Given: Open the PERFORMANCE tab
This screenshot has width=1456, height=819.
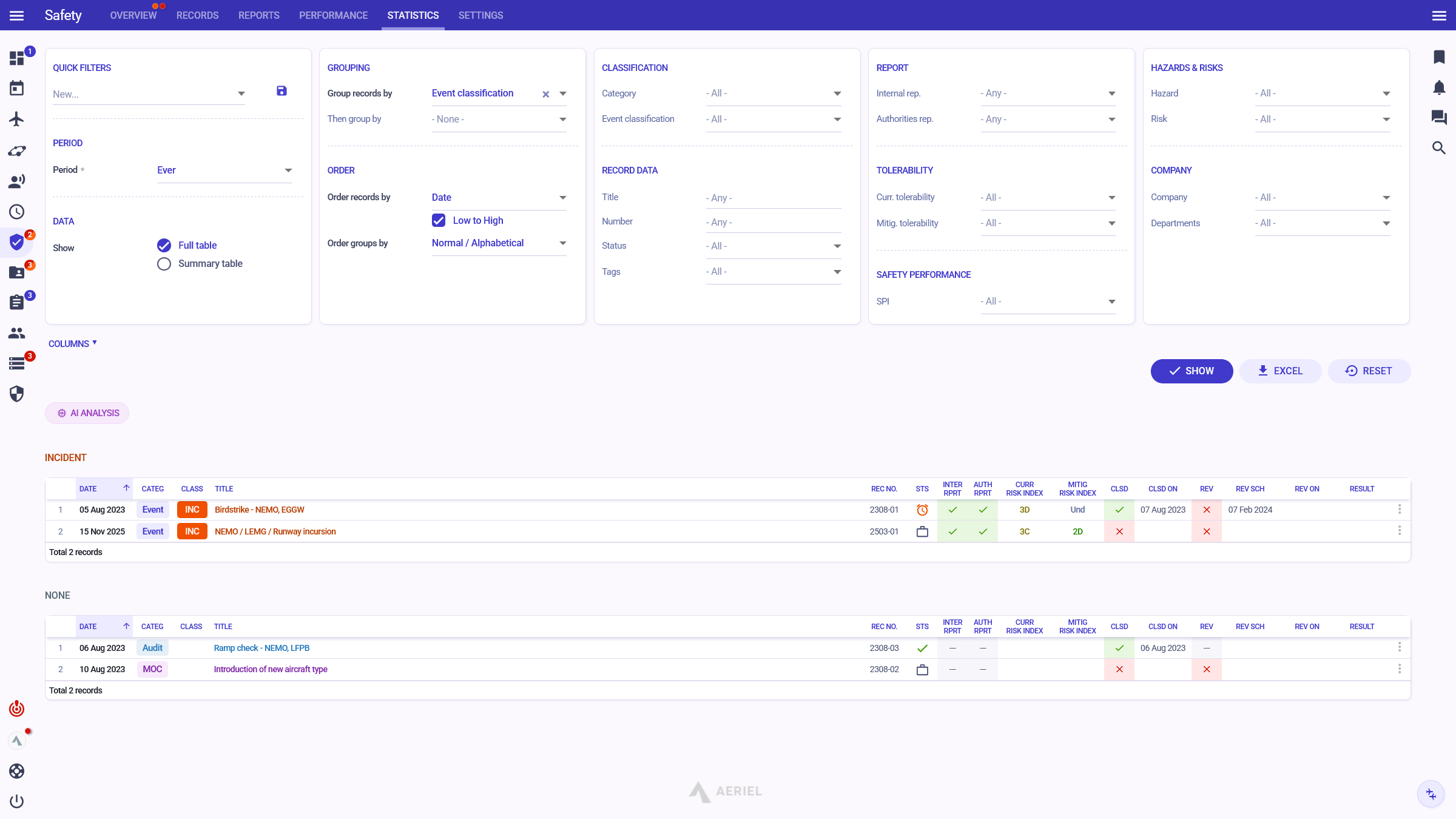Looking at the screenshot, I should click(x=333, y=15).
